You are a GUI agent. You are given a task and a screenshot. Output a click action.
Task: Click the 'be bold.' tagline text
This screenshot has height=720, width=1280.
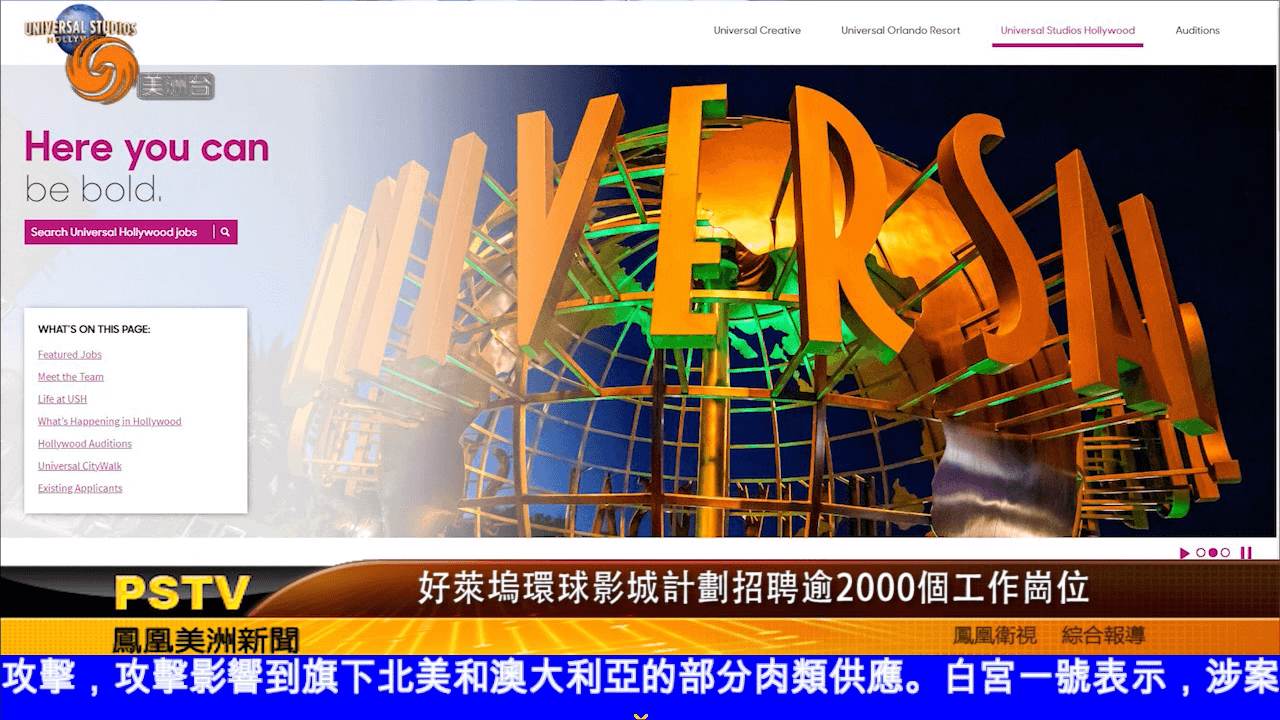point(94,189)
